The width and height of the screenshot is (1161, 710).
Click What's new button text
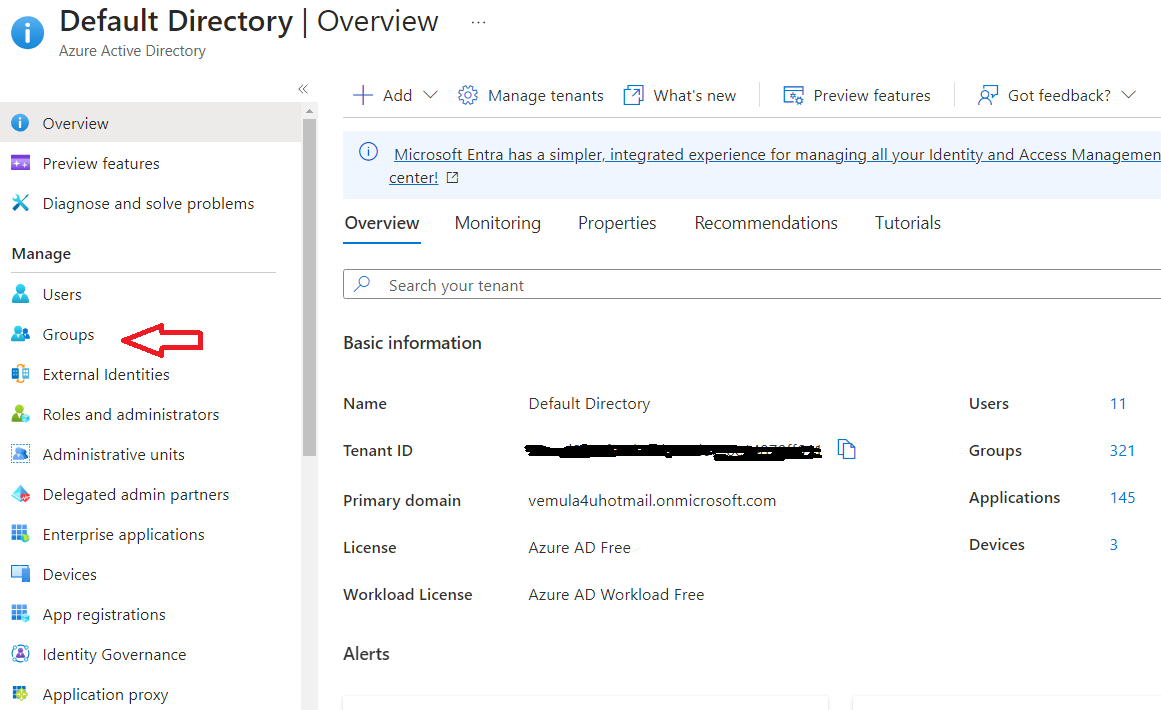point(695,96)
